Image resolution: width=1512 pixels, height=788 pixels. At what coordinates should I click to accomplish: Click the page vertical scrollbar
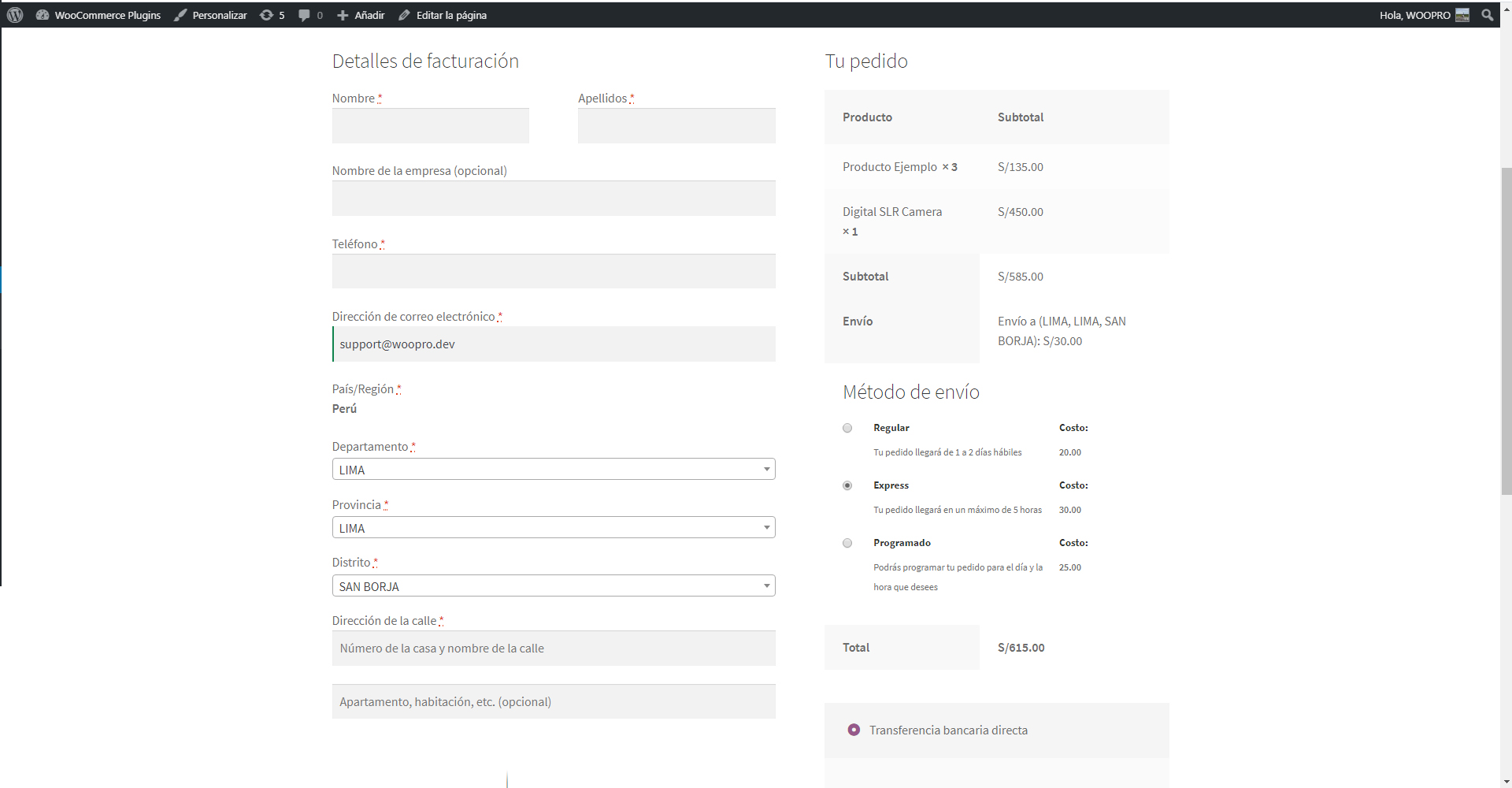1506,331
